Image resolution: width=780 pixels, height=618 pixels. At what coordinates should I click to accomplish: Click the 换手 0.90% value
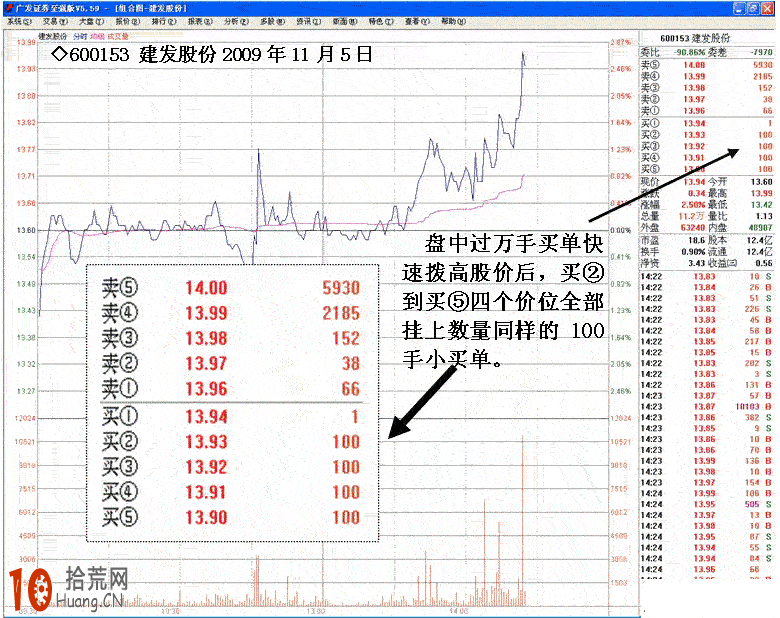coord(693,251)
